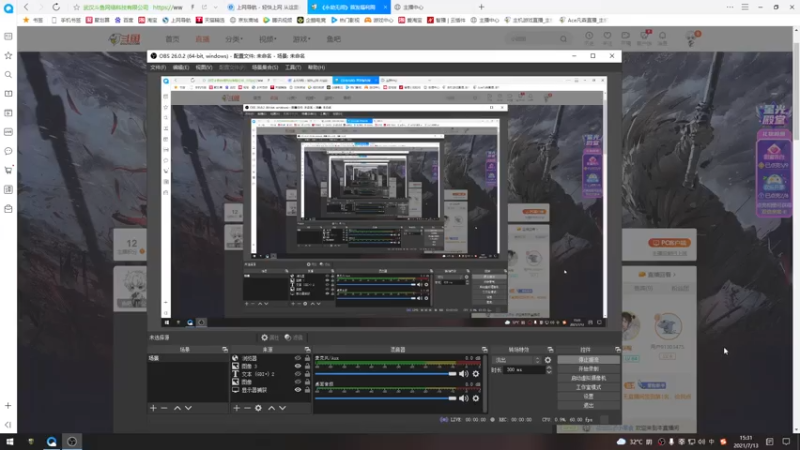Viewport: 800px width, 450px height.
Task: Mute the 桌面音频 speaker icon
Action: (x=463, y=398)
